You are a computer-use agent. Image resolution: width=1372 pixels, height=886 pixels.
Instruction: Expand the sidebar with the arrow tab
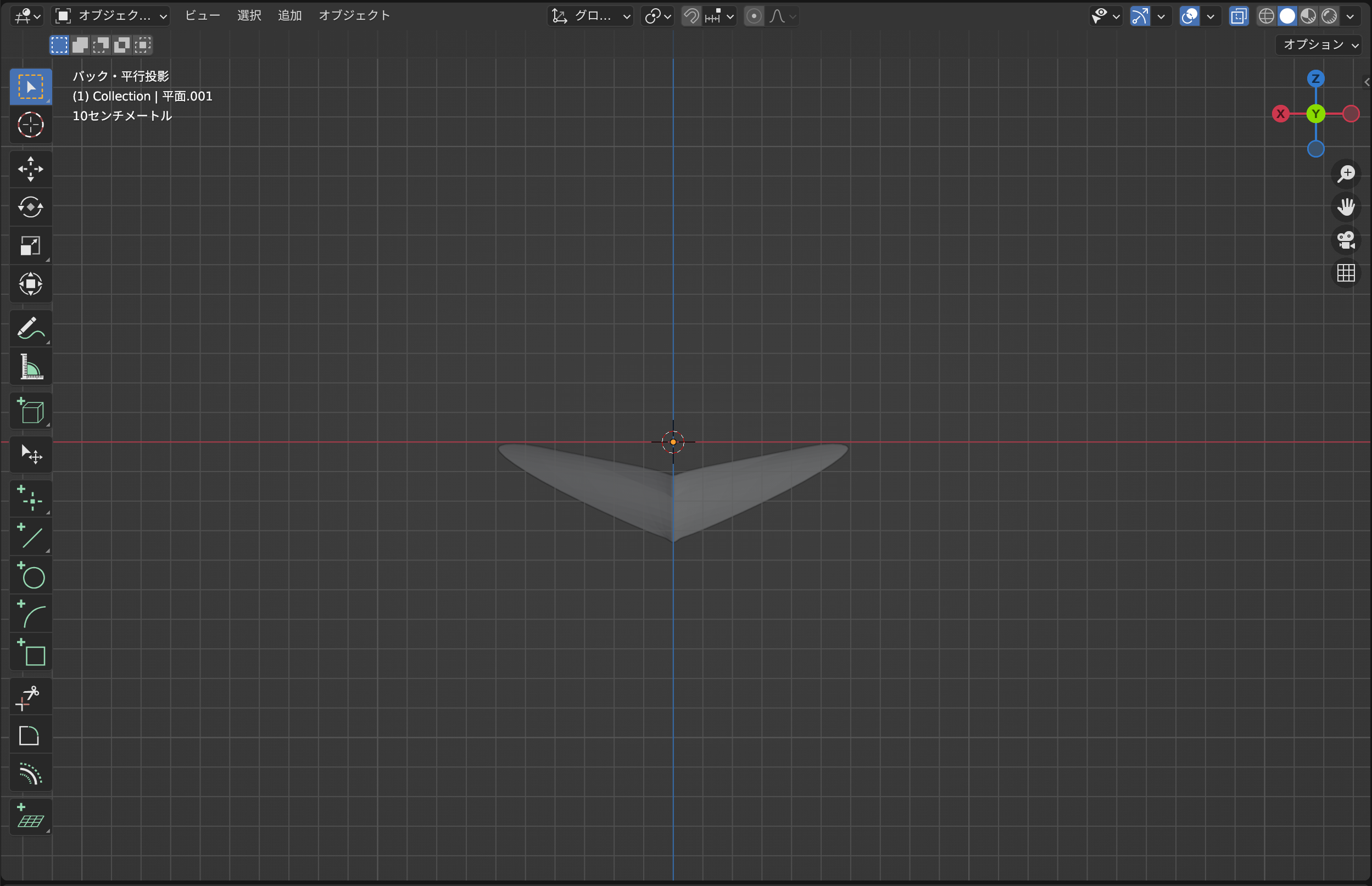pos(1367,82)
